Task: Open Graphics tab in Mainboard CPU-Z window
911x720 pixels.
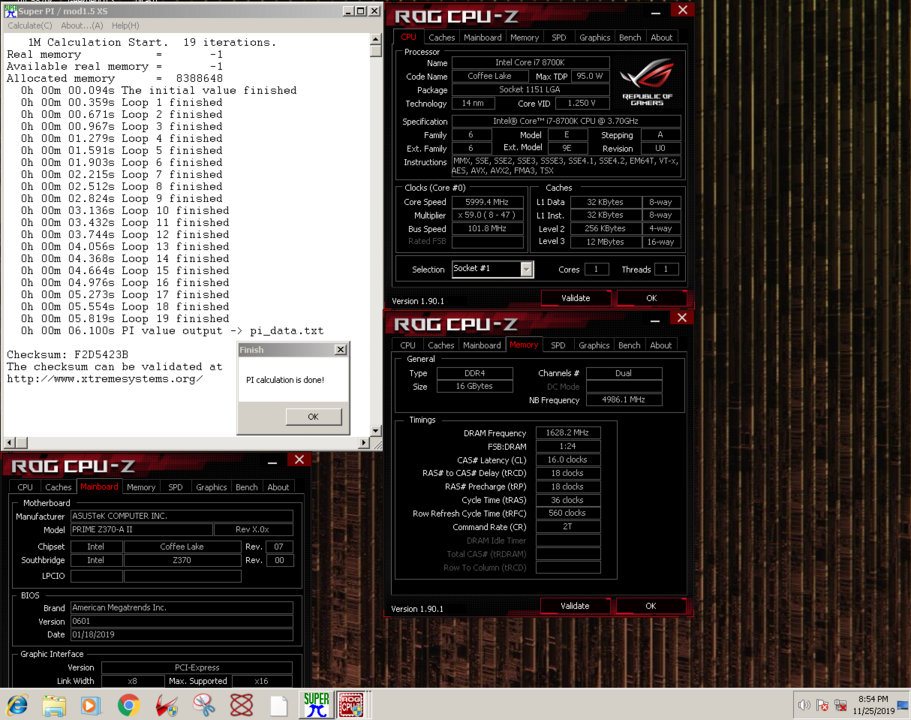Action: click(211, 487)
